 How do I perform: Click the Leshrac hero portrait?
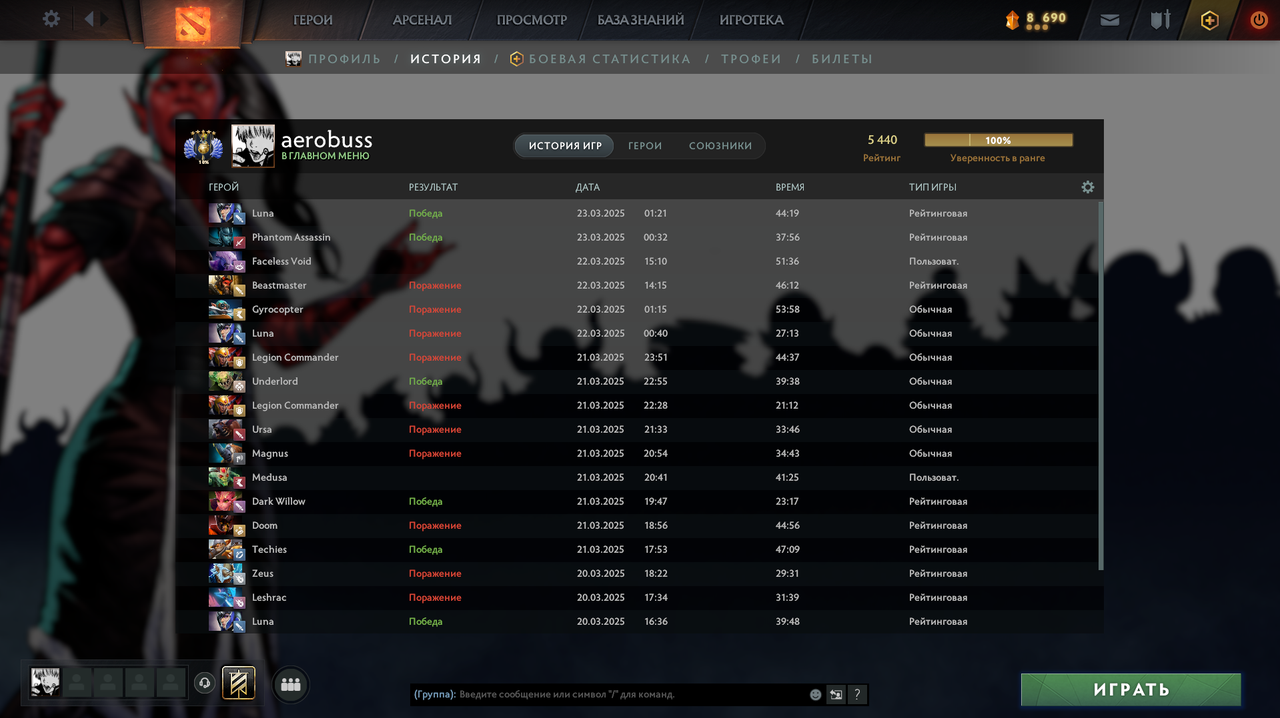click(227, 597)
